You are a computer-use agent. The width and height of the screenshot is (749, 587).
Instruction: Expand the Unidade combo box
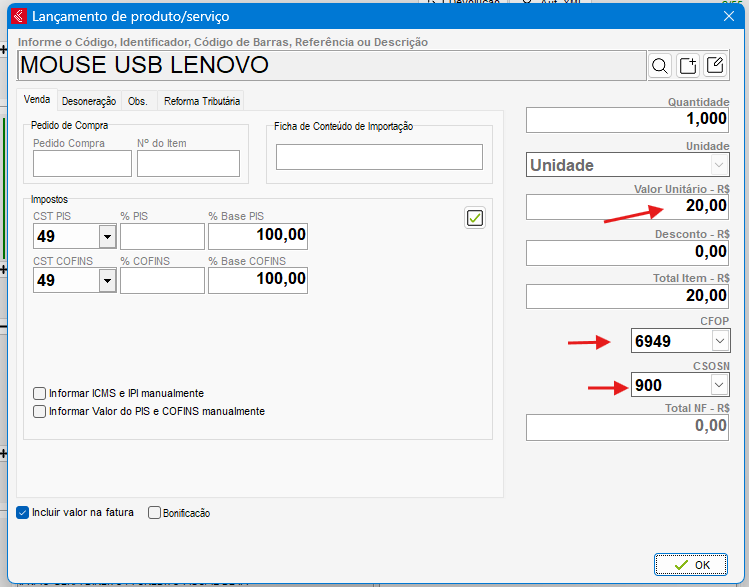click(x=718, y=165)
